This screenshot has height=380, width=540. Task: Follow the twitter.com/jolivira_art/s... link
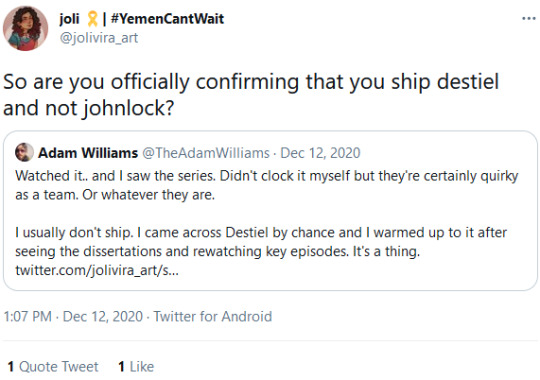tap(97, 270)
